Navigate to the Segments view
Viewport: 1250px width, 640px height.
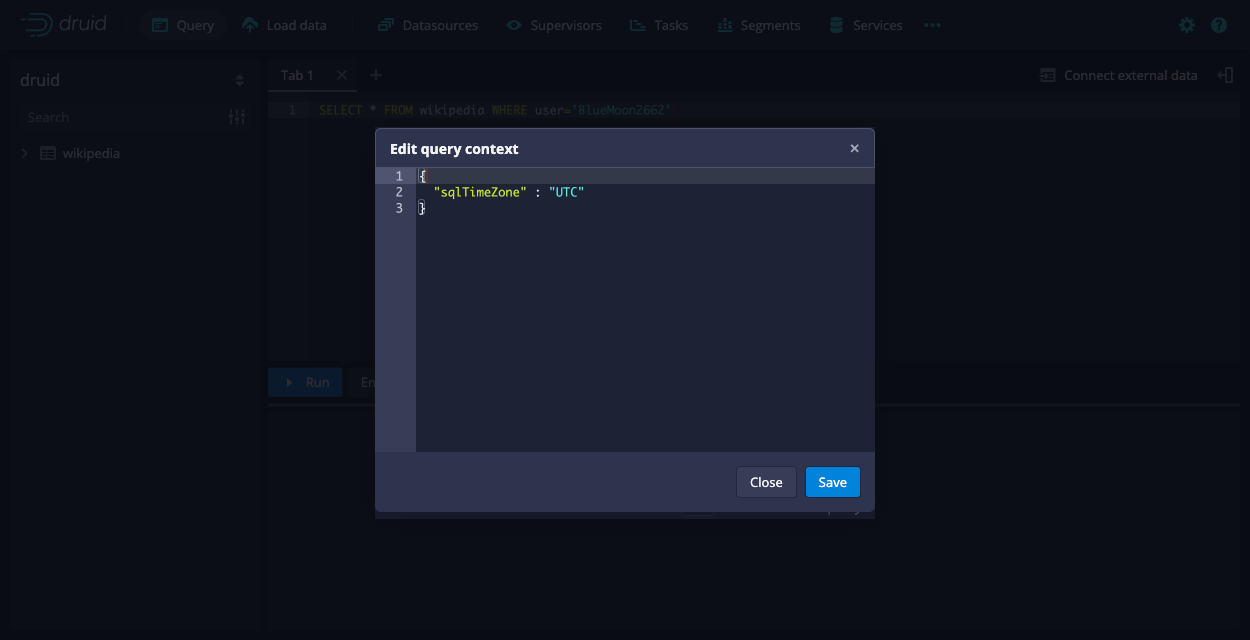(x=759, y=25)
